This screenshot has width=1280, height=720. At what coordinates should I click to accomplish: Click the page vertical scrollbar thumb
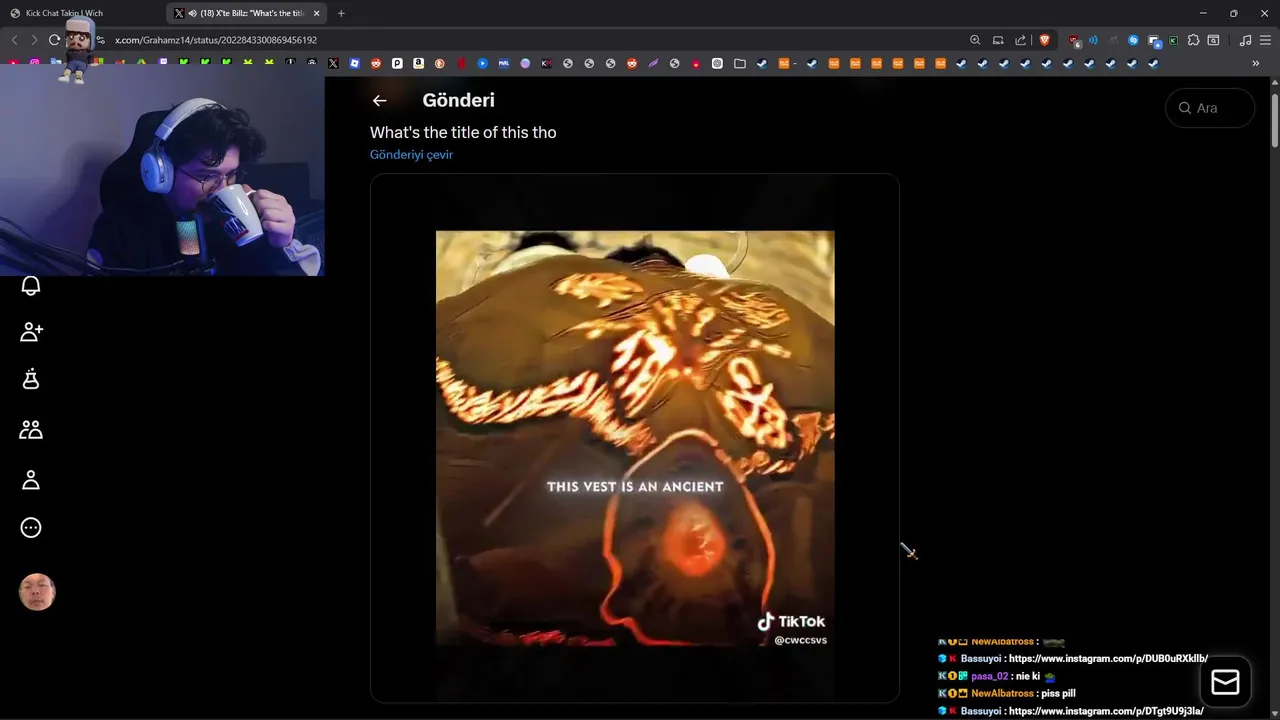pos(1275,120)
